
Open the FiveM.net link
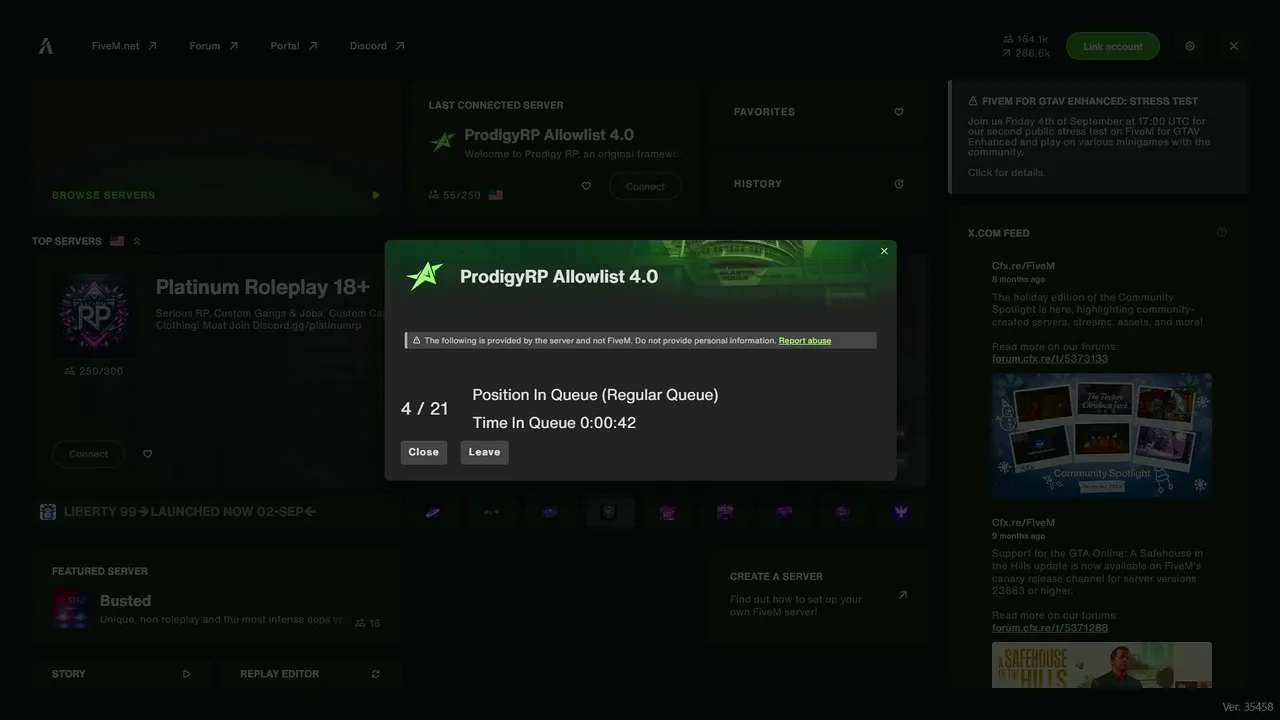124,46
